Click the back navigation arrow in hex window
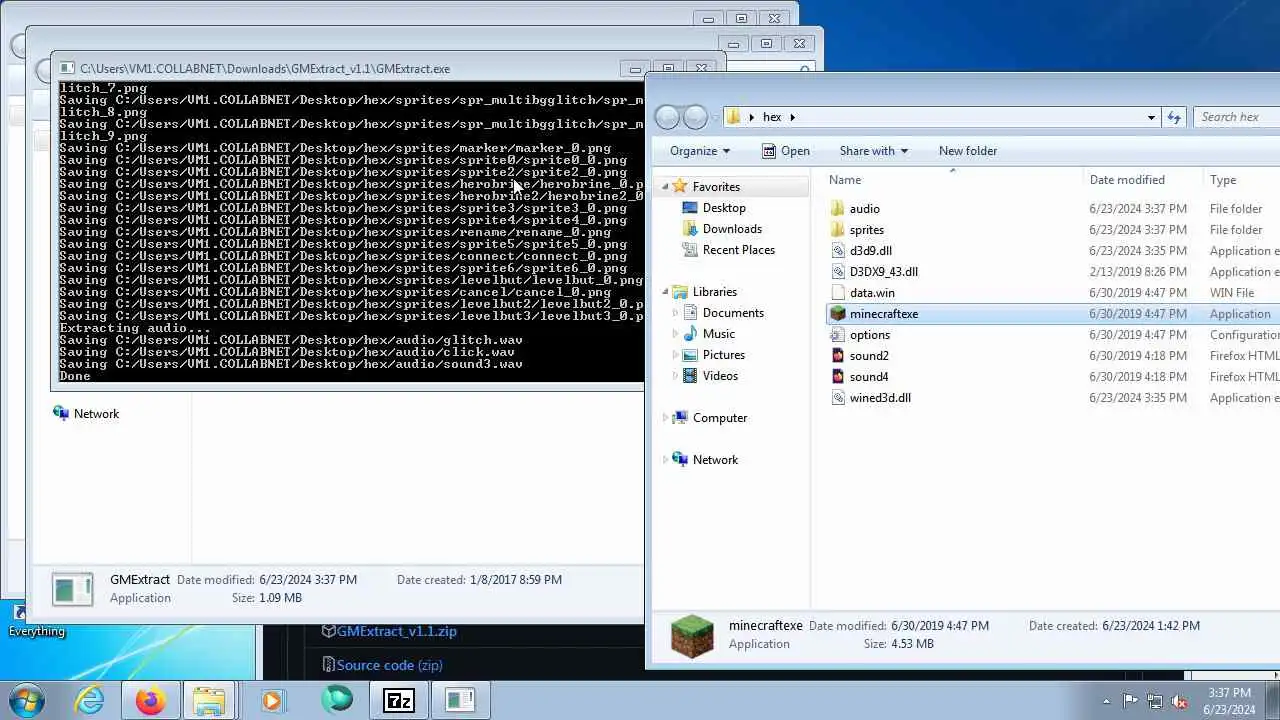This screenshot has width=1280, height=720. tap(667, 117)
